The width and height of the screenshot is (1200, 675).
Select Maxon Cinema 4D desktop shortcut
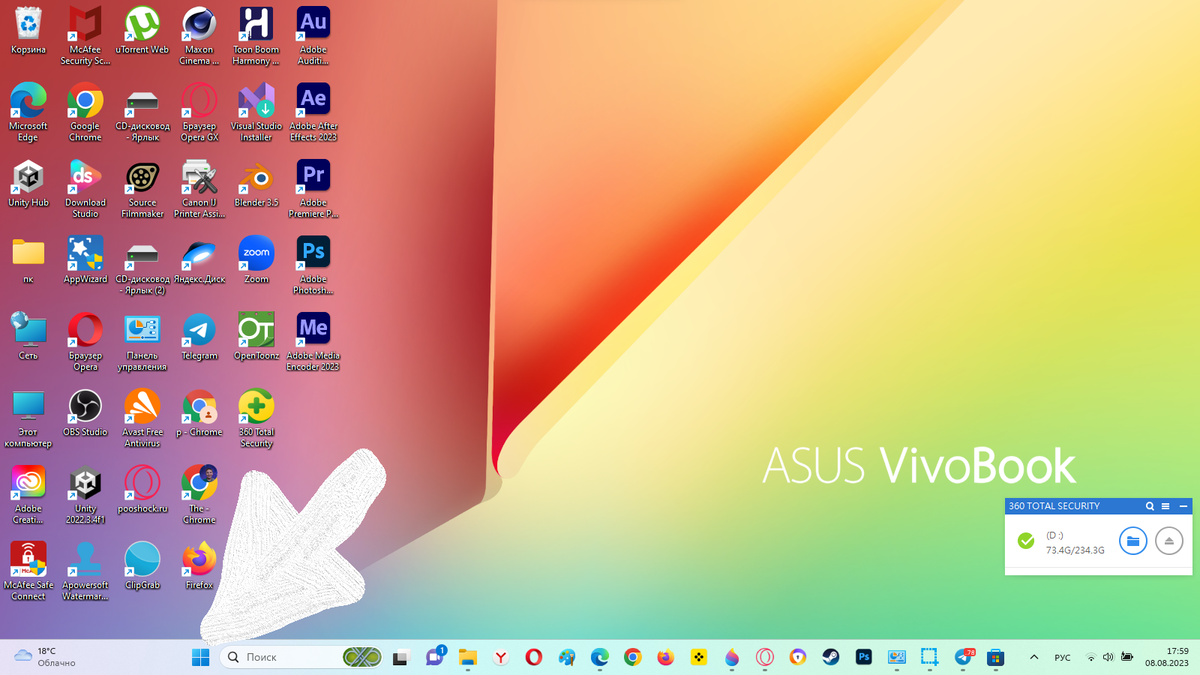pyautogui.click(x=199, y=35)
